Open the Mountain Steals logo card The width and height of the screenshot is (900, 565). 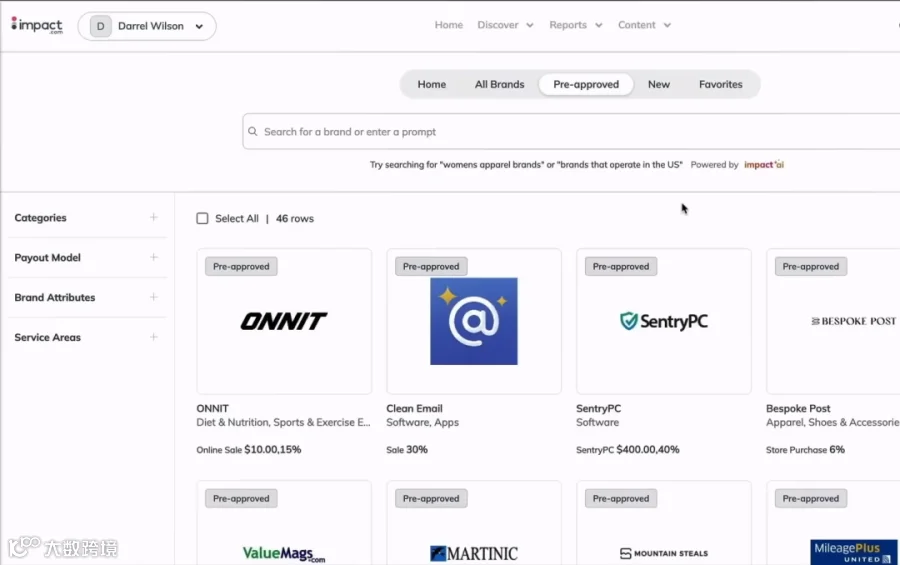[x=664, y=523]
